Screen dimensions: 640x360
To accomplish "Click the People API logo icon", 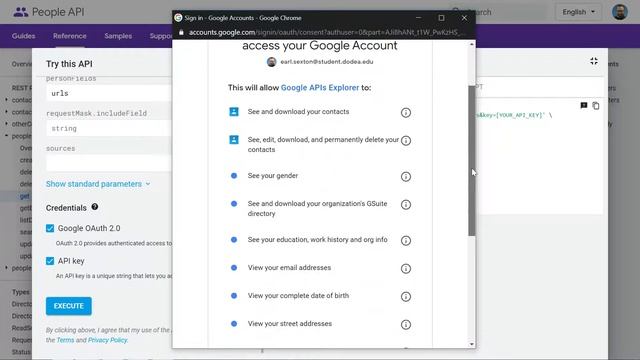I will tap(20, 12).
